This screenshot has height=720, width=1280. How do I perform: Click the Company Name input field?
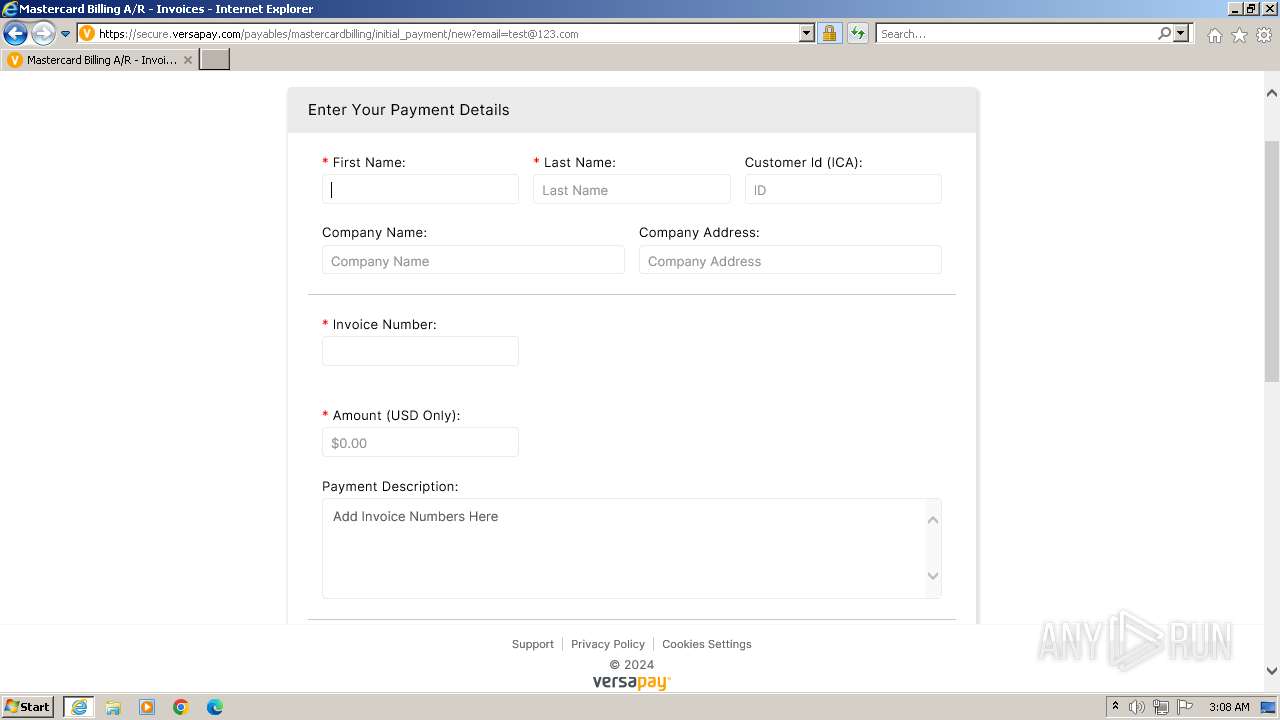[473, 261]
